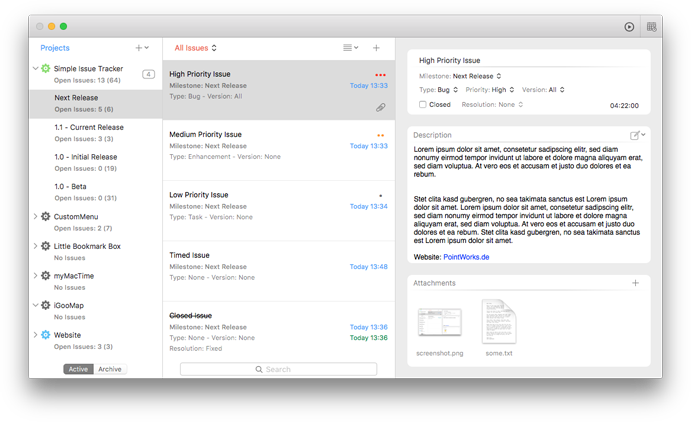Click the red high priority dots
This screenshot has height=422, width=691.
tap(380, 75)
